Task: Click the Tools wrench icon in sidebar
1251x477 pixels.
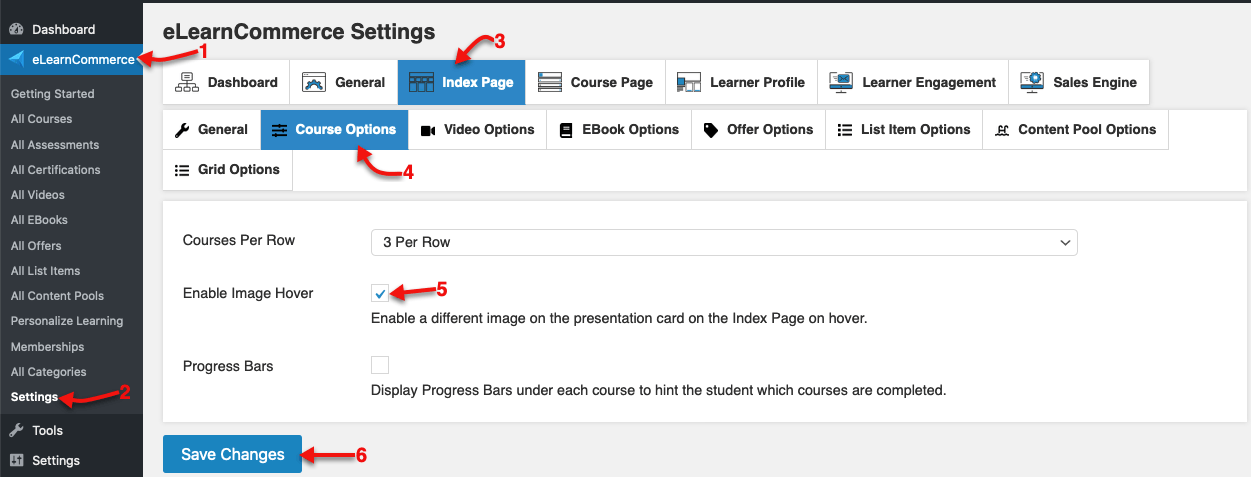Action: click(x=16, y=430)
